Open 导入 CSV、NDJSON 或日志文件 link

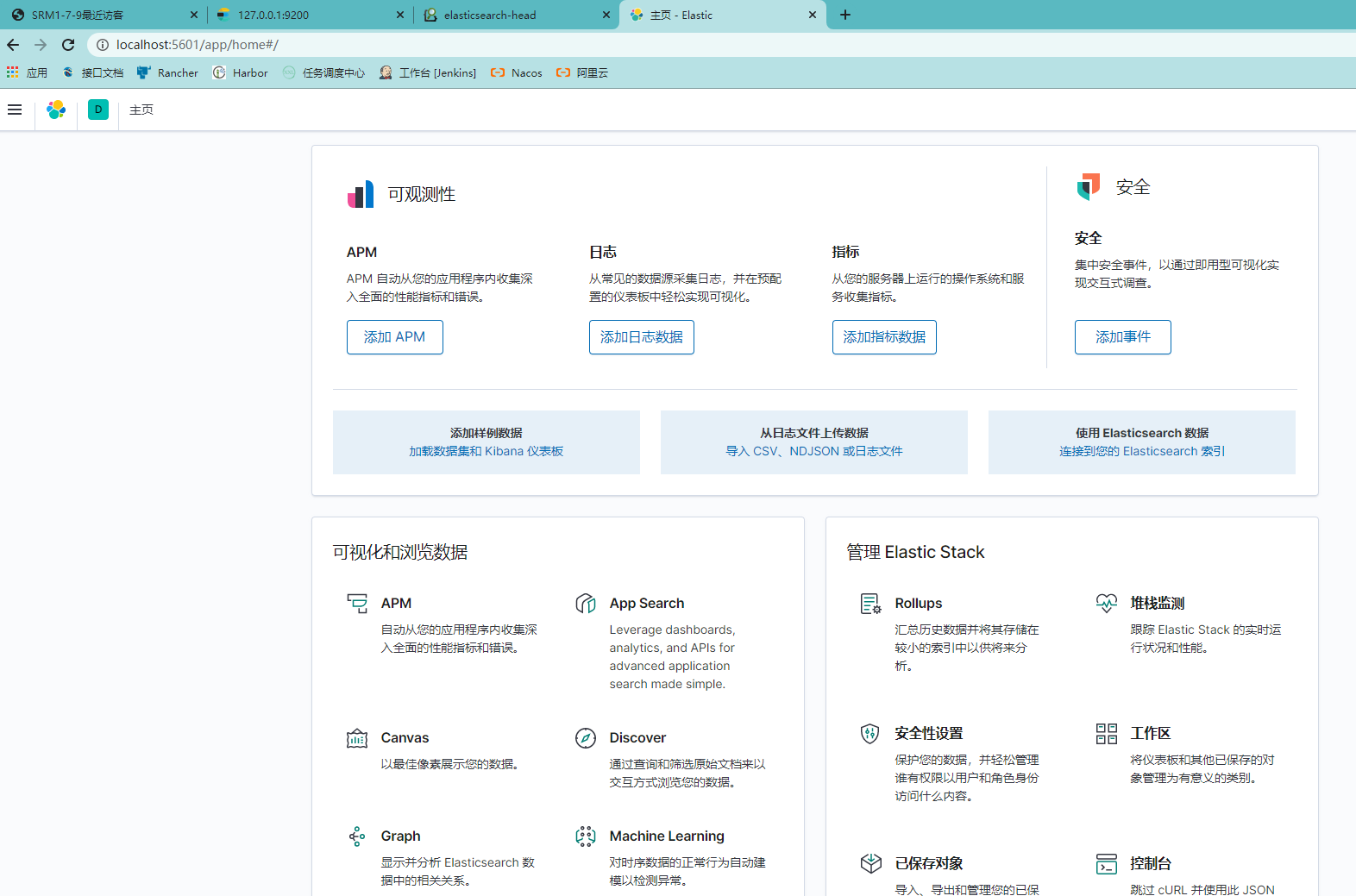[814, 451]
